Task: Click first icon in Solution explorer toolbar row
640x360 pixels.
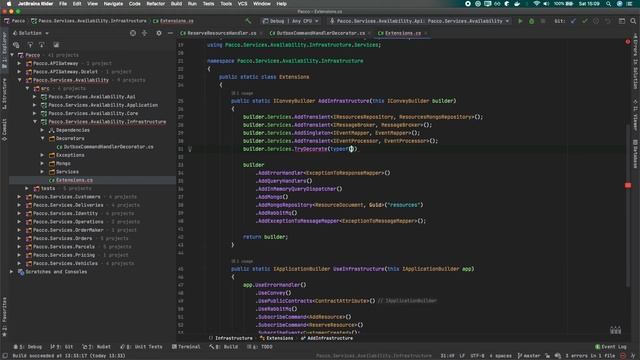Action: 16,45
